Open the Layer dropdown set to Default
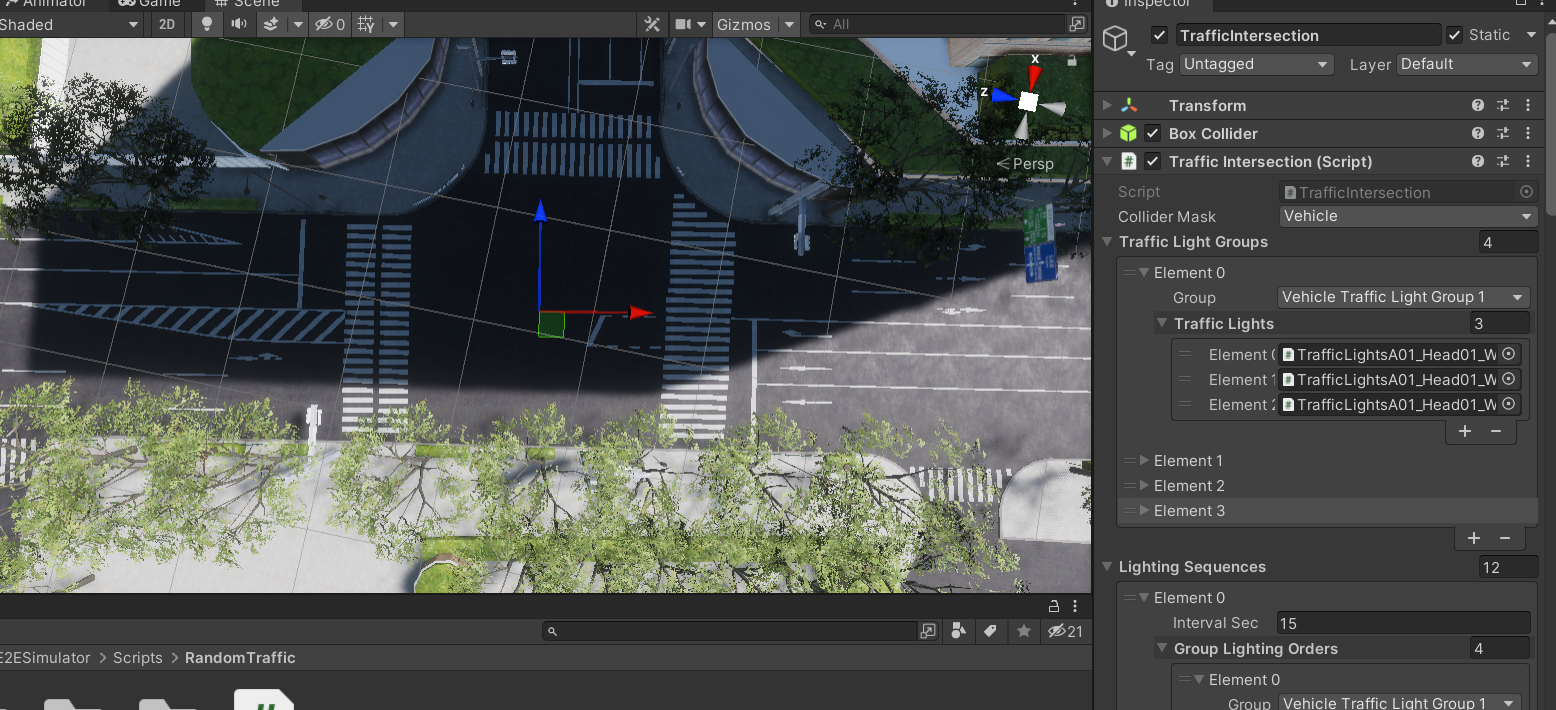1556x710 pixels. pos(1466,64)
